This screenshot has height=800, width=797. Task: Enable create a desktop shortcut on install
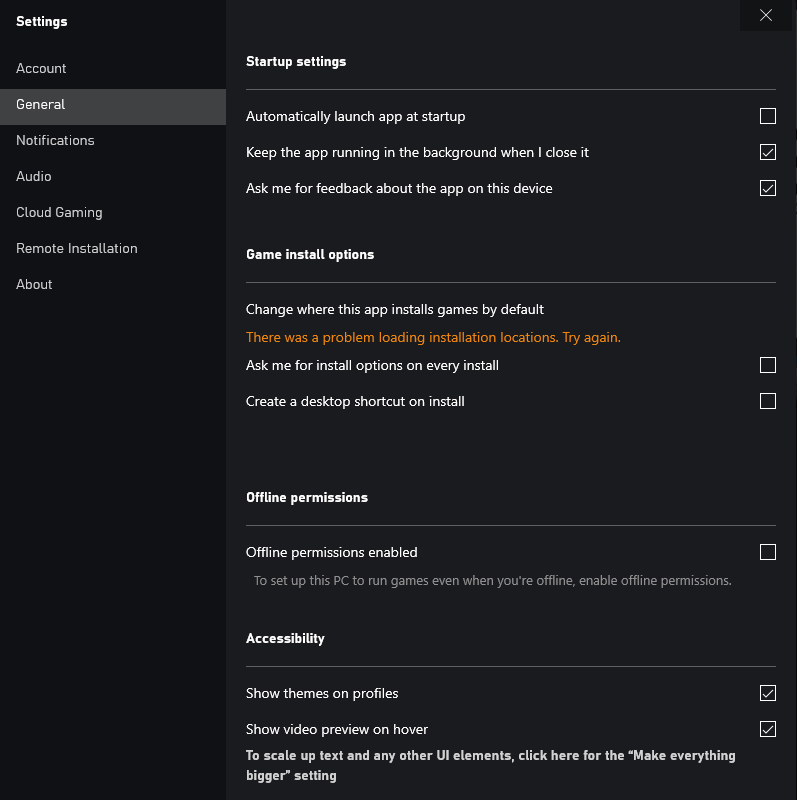point(768,401)
